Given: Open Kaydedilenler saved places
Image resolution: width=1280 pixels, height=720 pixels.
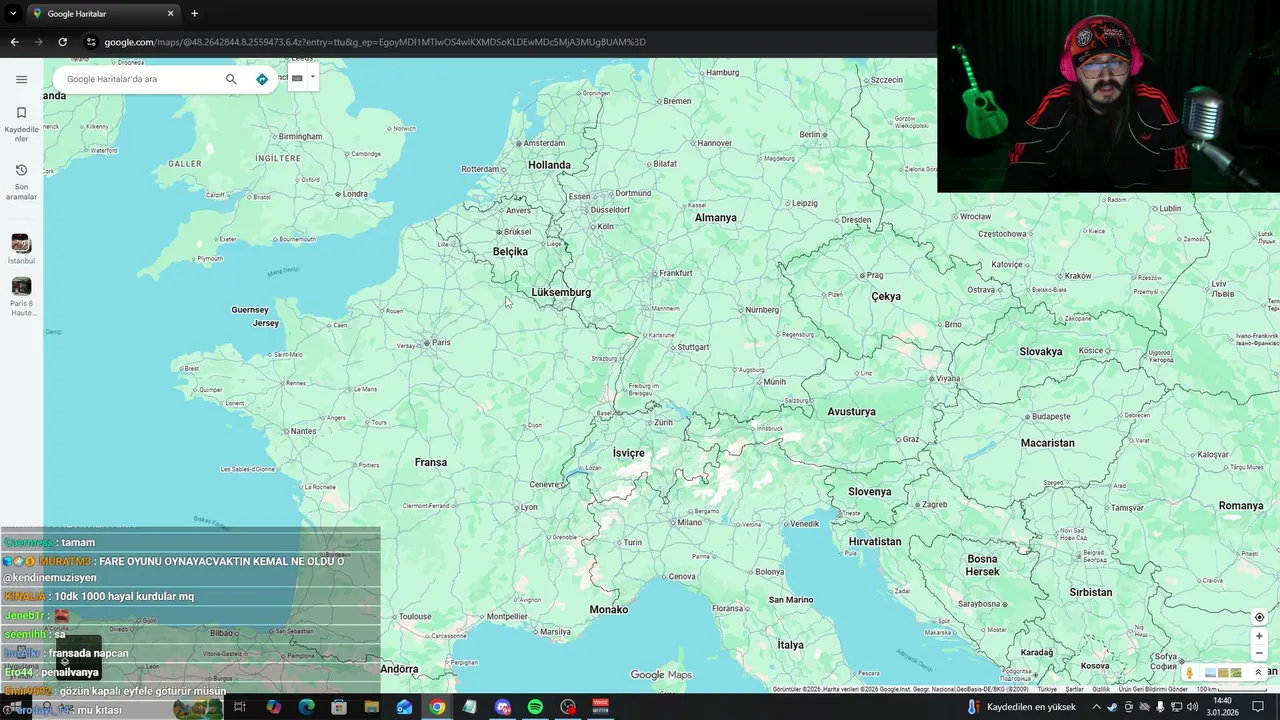Looking at the screenshot, I should (x=21, y=124).
